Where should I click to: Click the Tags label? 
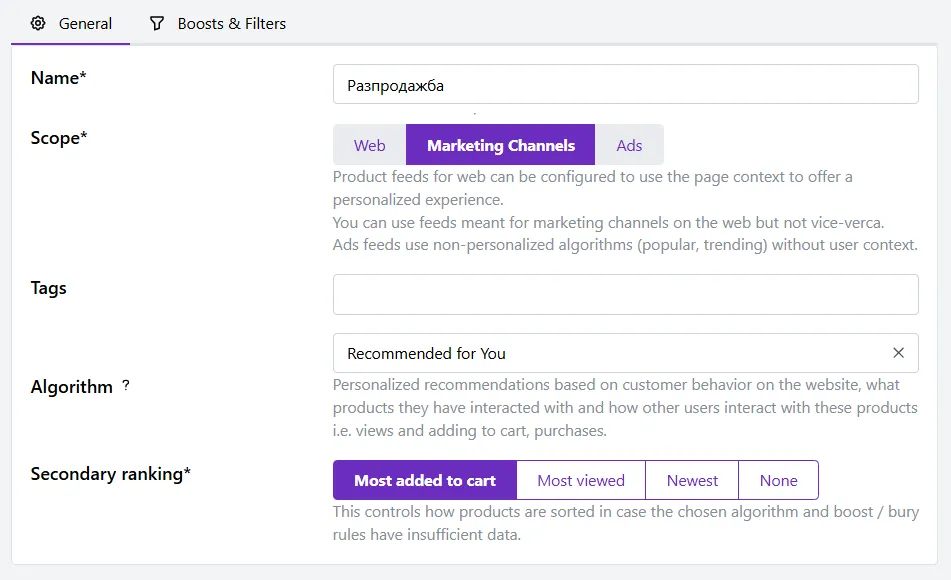coord(49,288)
